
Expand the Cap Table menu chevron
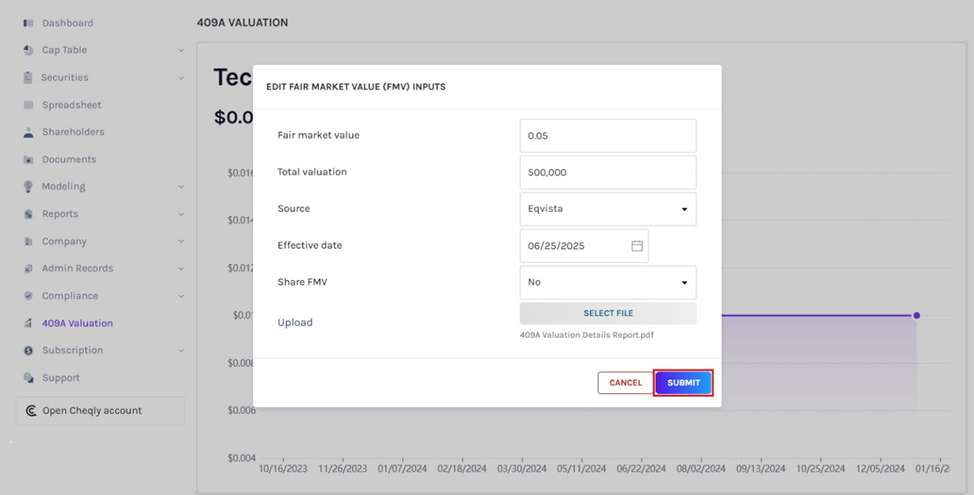[x=181, y=50]
